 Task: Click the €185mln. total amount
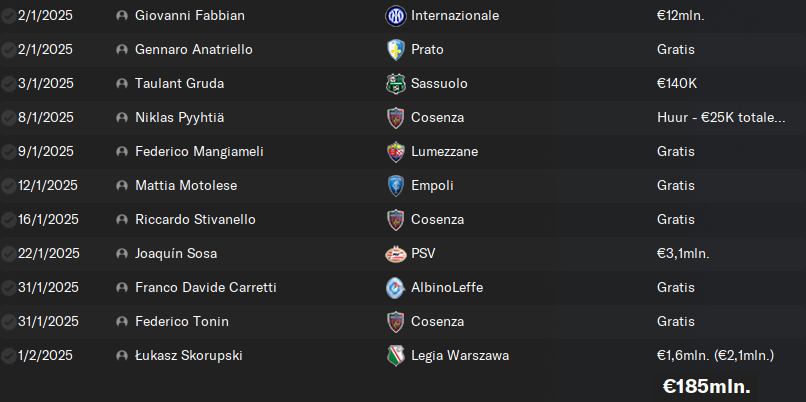[706, 386]
